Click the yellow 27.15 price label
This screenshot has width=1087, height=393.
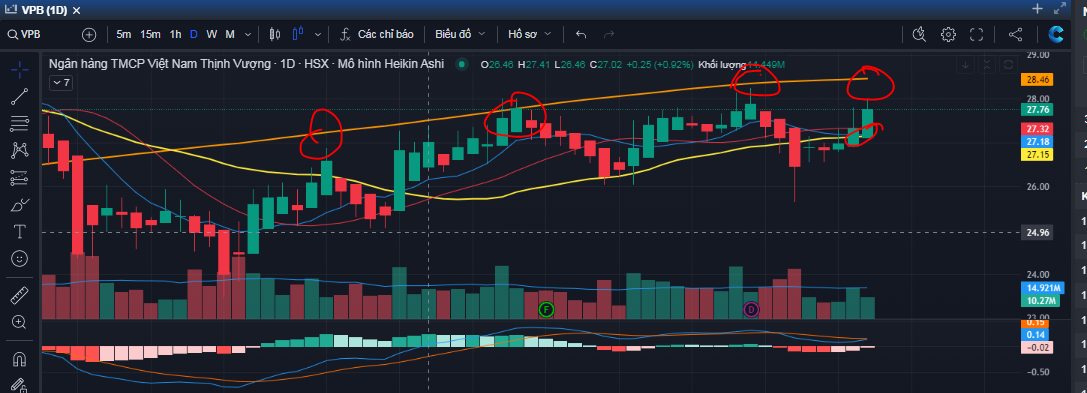pos(1038,155)
